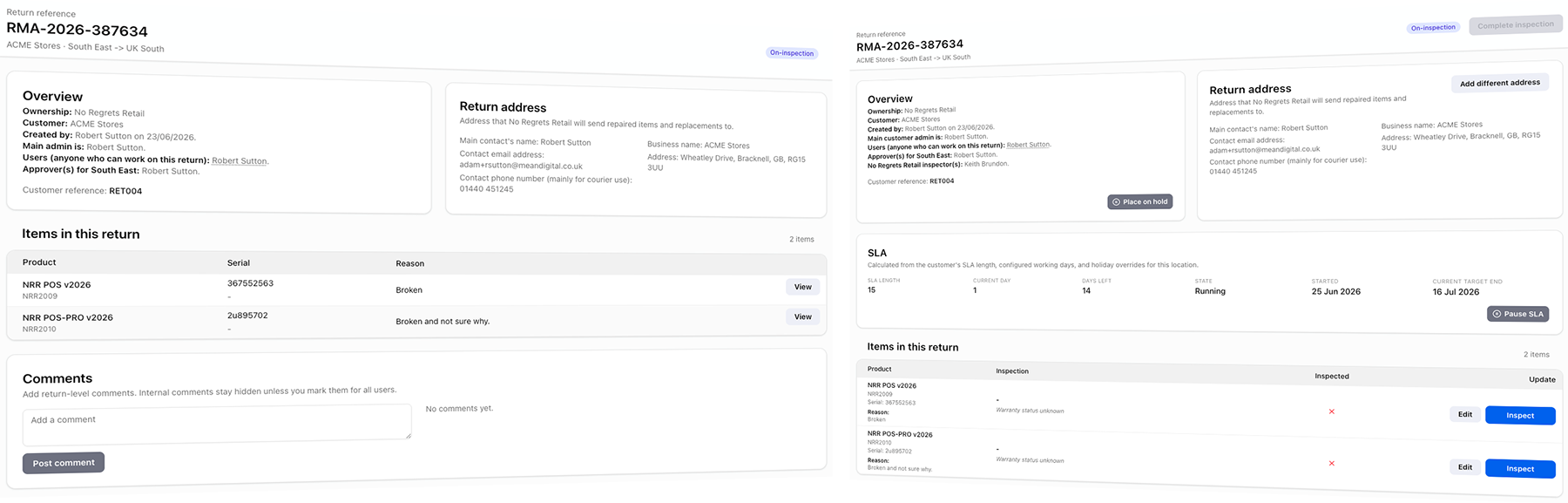This screenshot has width=1568, height=503.
Task: Click the Inspection column header
Action: tap(1012, 371)
